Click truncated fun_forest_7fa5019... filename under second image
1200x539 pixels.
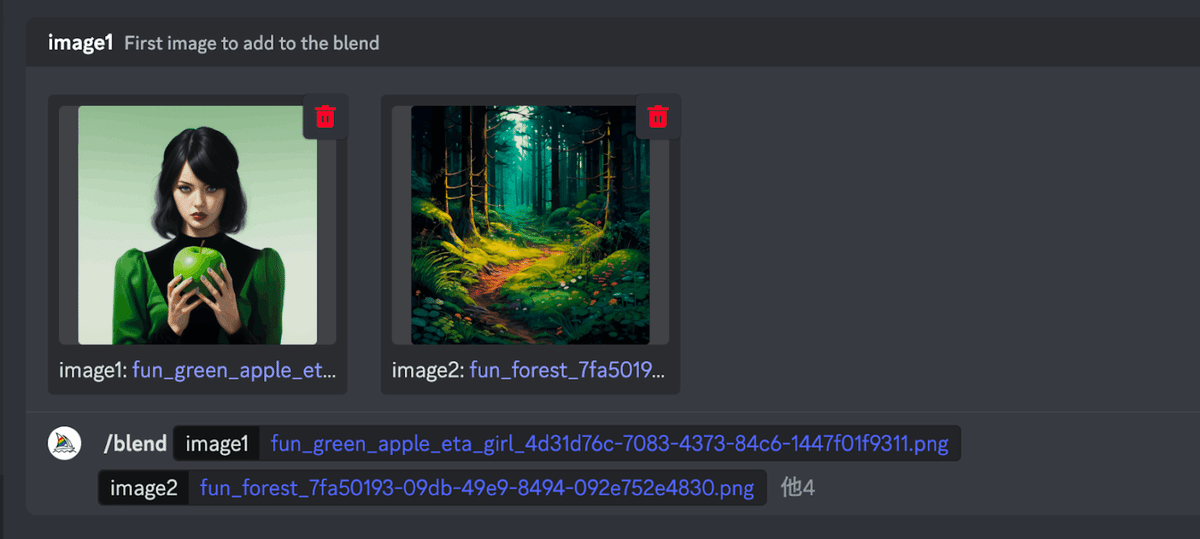567,371
